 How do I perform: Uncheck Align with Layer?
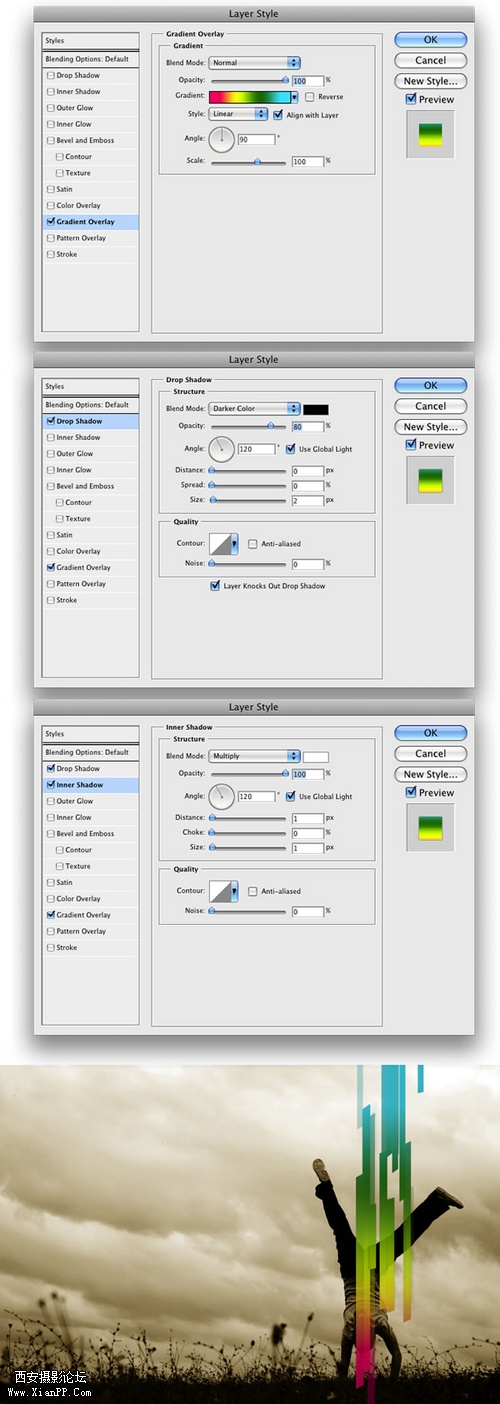coord(278,114)
